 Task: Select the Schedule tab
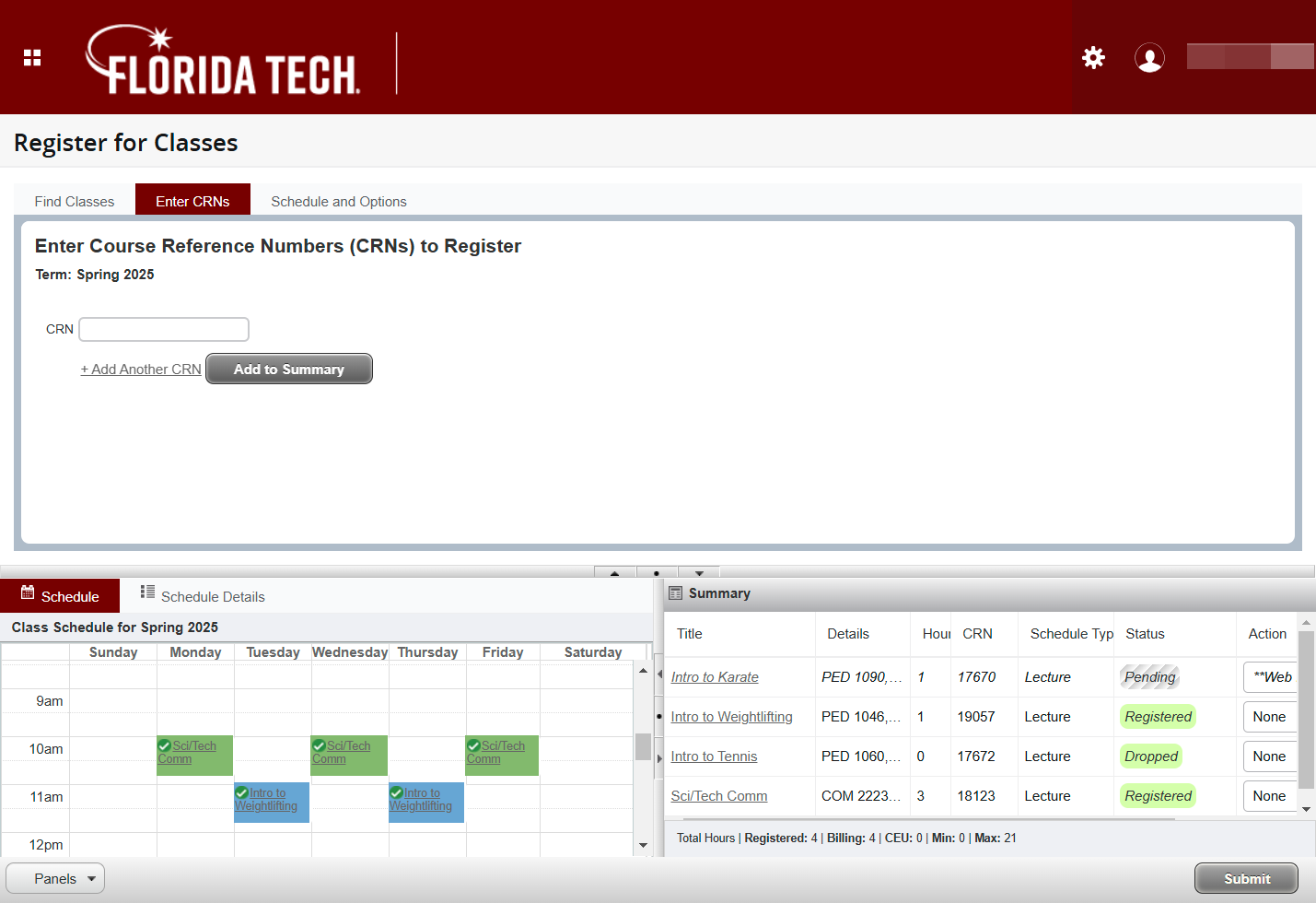(x=60, y=596)
